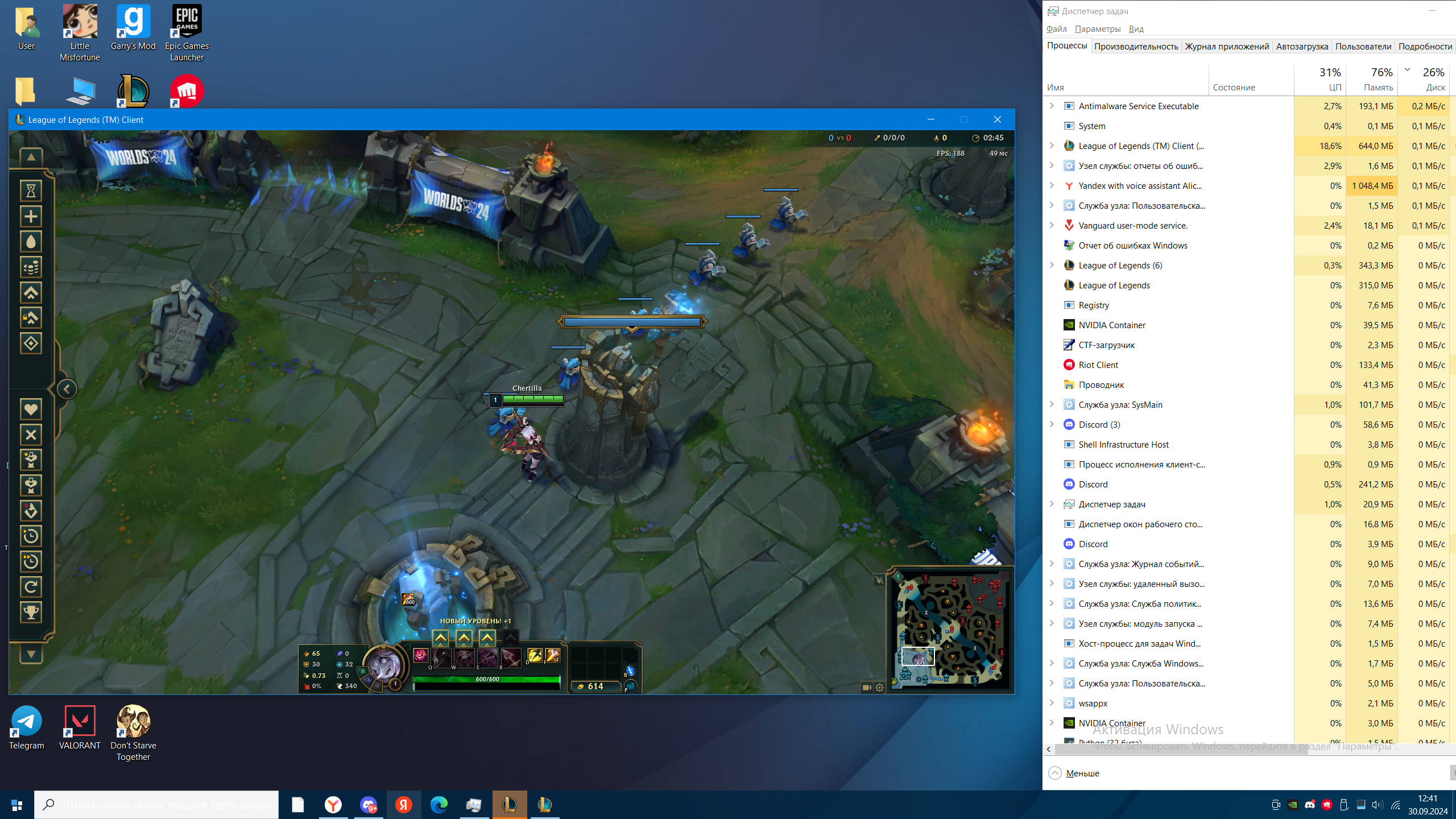
Task: Click the recall B button
Action: (630, 671)
